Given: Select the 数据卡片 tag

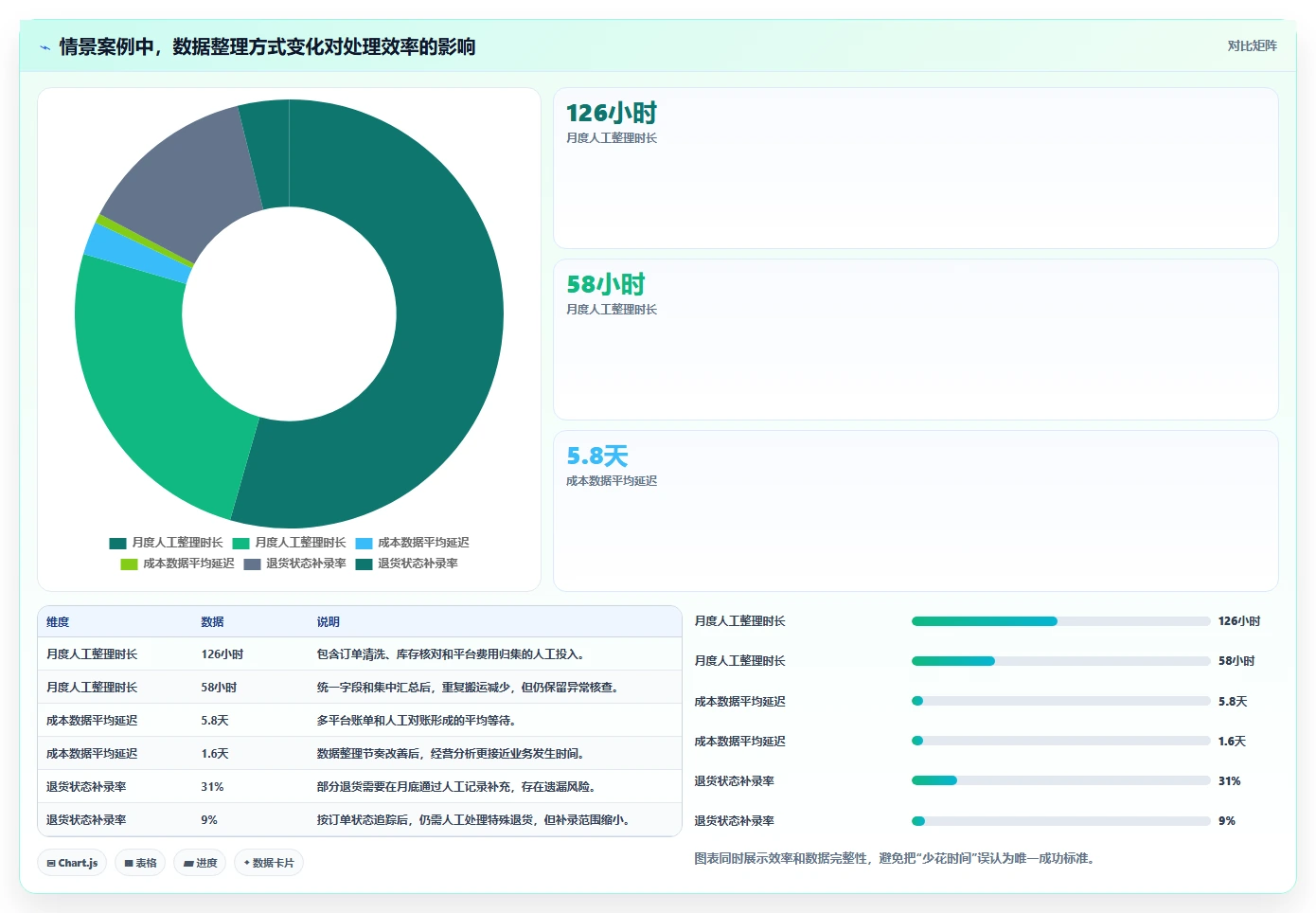Looking at the screenshot, I should click(269, 863).
